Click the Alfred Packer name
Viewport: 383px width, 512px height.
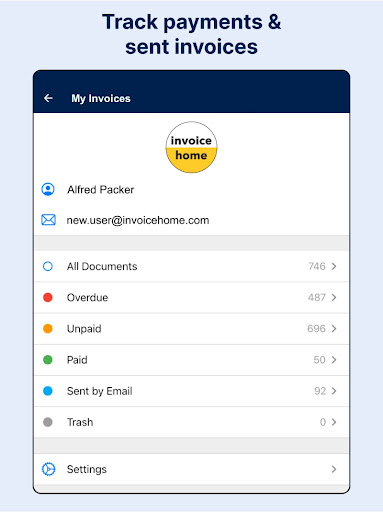(x=101, y=190)
